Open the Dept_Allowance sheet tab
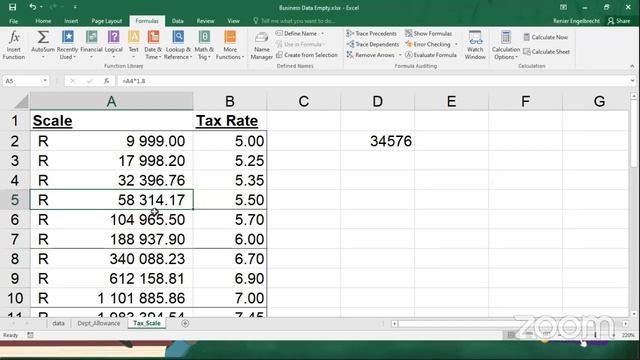Screen dimensions: 640x360 click(x=99, y=323)
